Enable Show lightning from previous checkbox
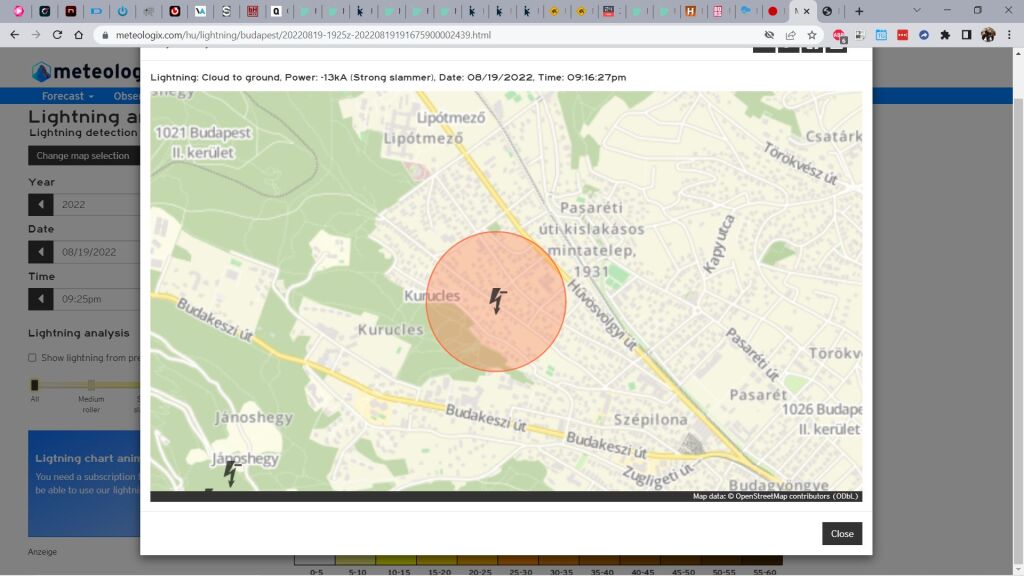 [x=32, y=358]
